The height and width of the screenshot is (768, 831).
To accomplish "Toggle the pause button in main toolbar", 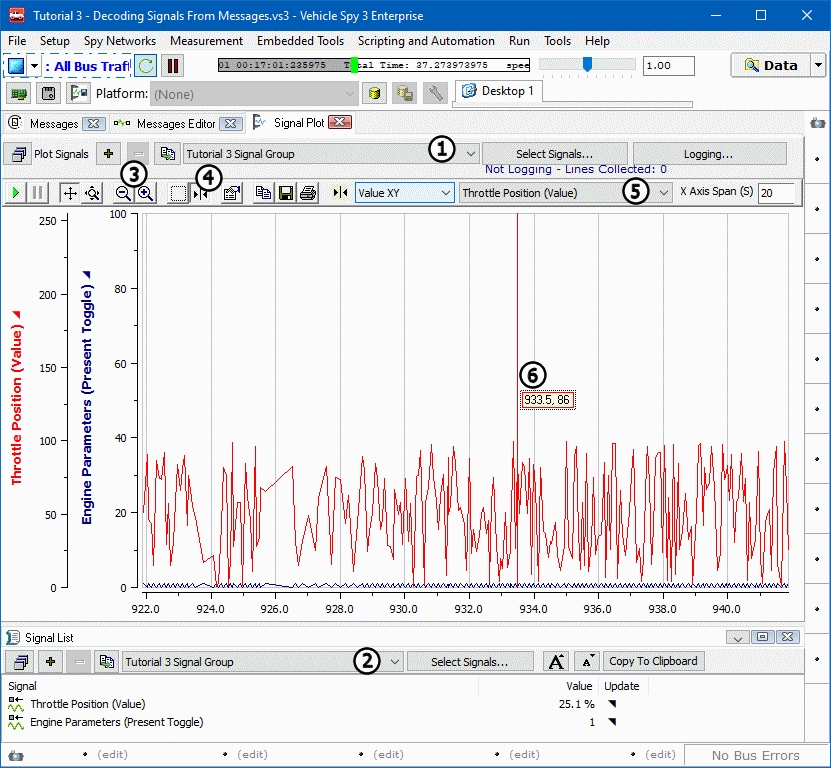I will tap(172, 66).
